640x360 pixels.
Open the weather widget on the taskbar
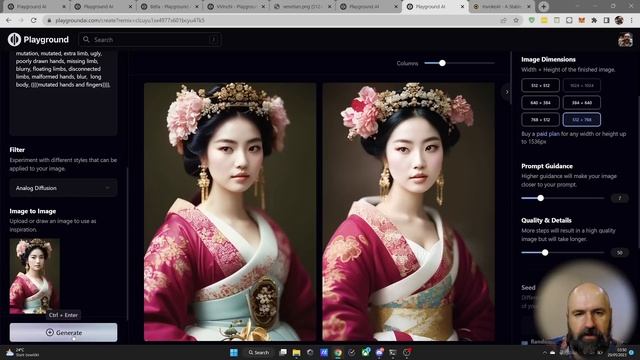pos(22,352)
